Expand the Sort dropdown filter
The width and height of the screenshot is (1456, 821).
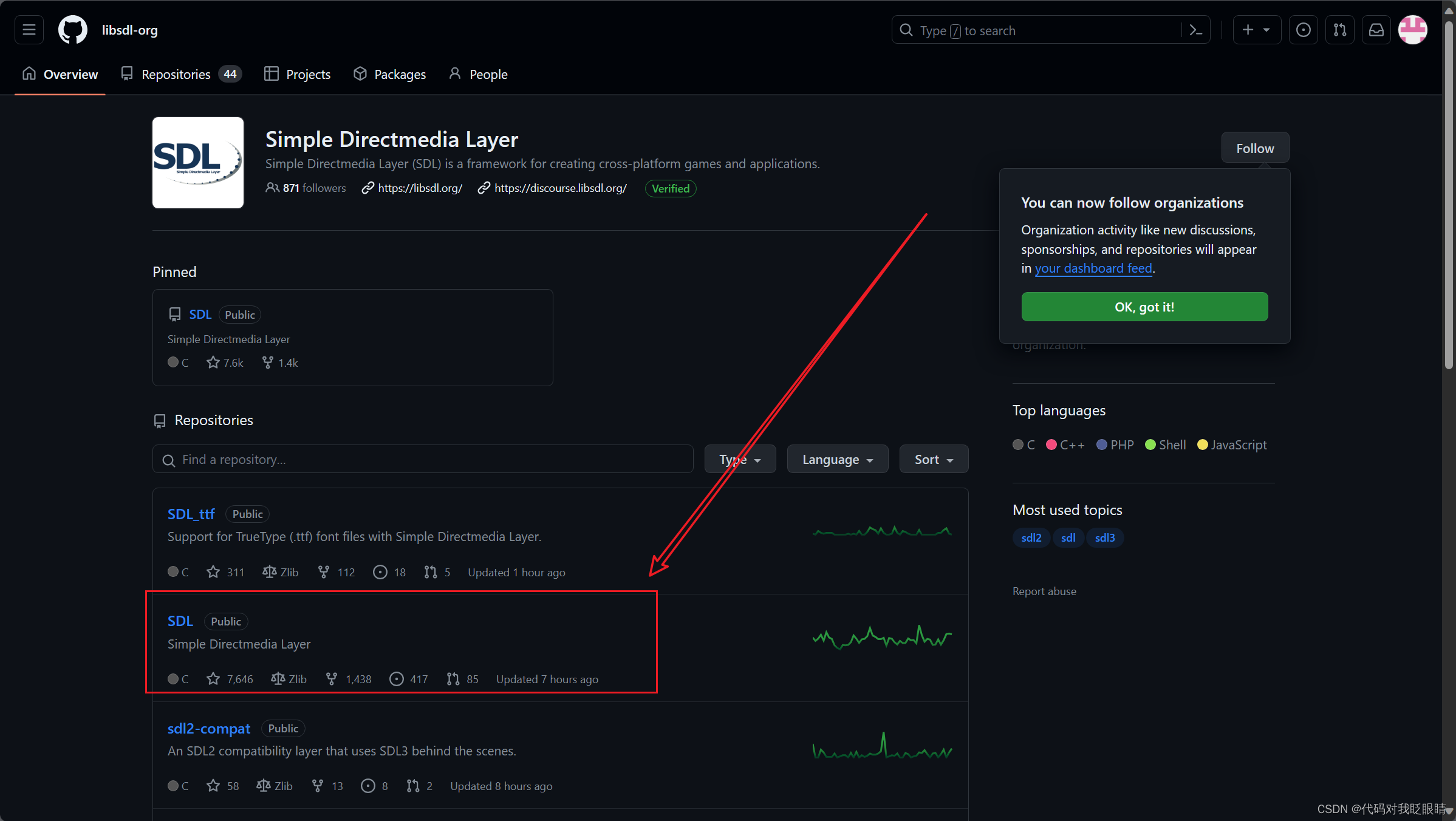click(x=932, y=459)
